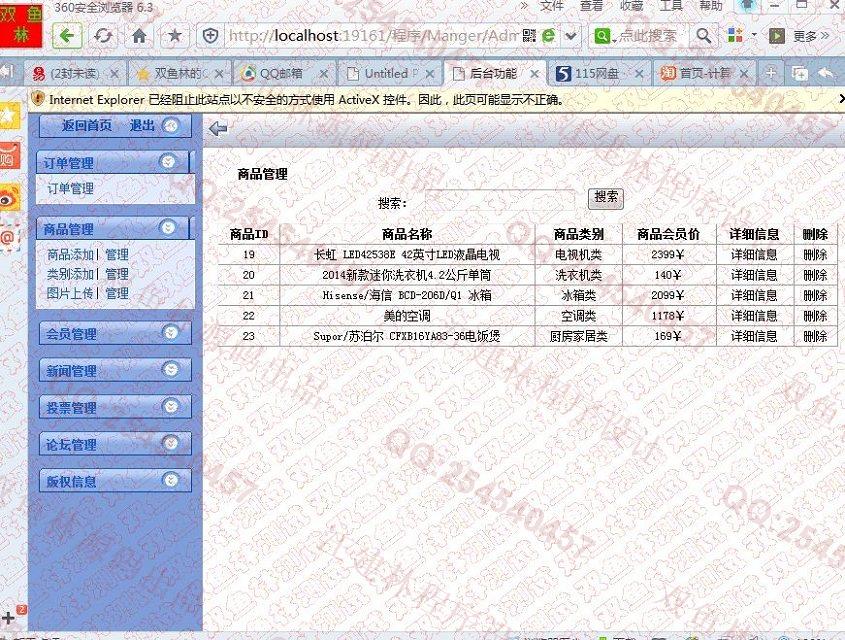
Task: Click the 图片上传 link
Action: (x=71, y=293)
